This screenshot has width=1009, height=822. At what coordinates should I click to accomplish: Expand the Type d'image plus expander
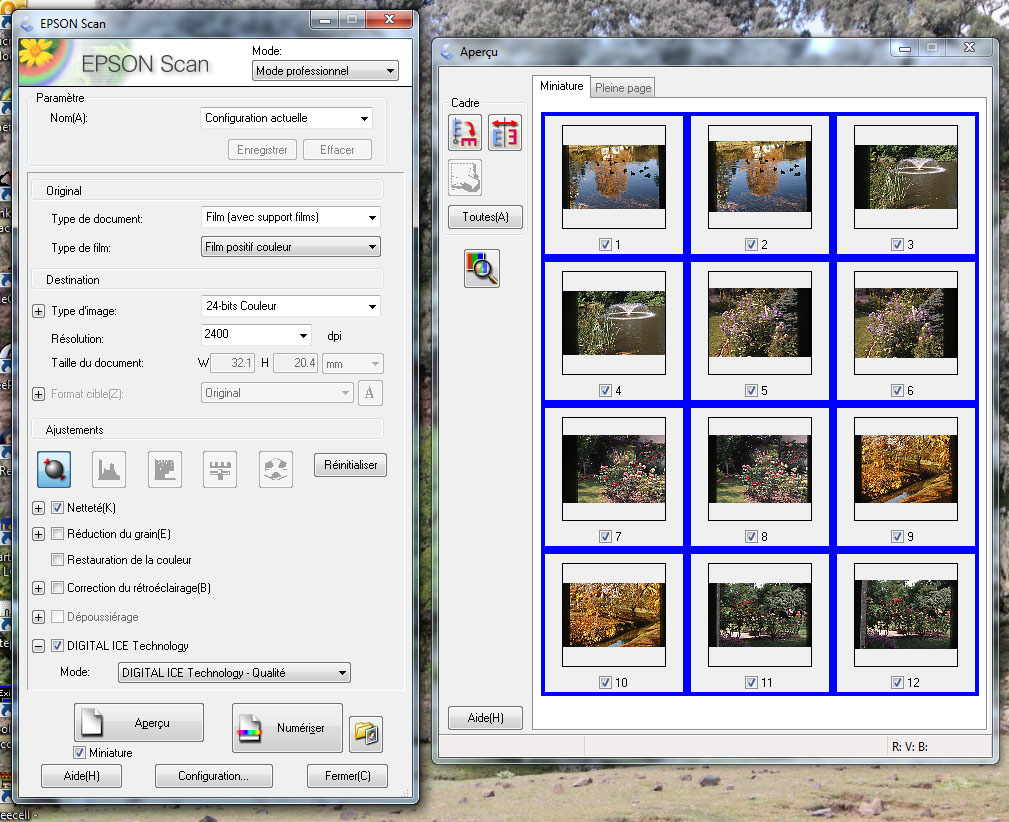[39, 311]
